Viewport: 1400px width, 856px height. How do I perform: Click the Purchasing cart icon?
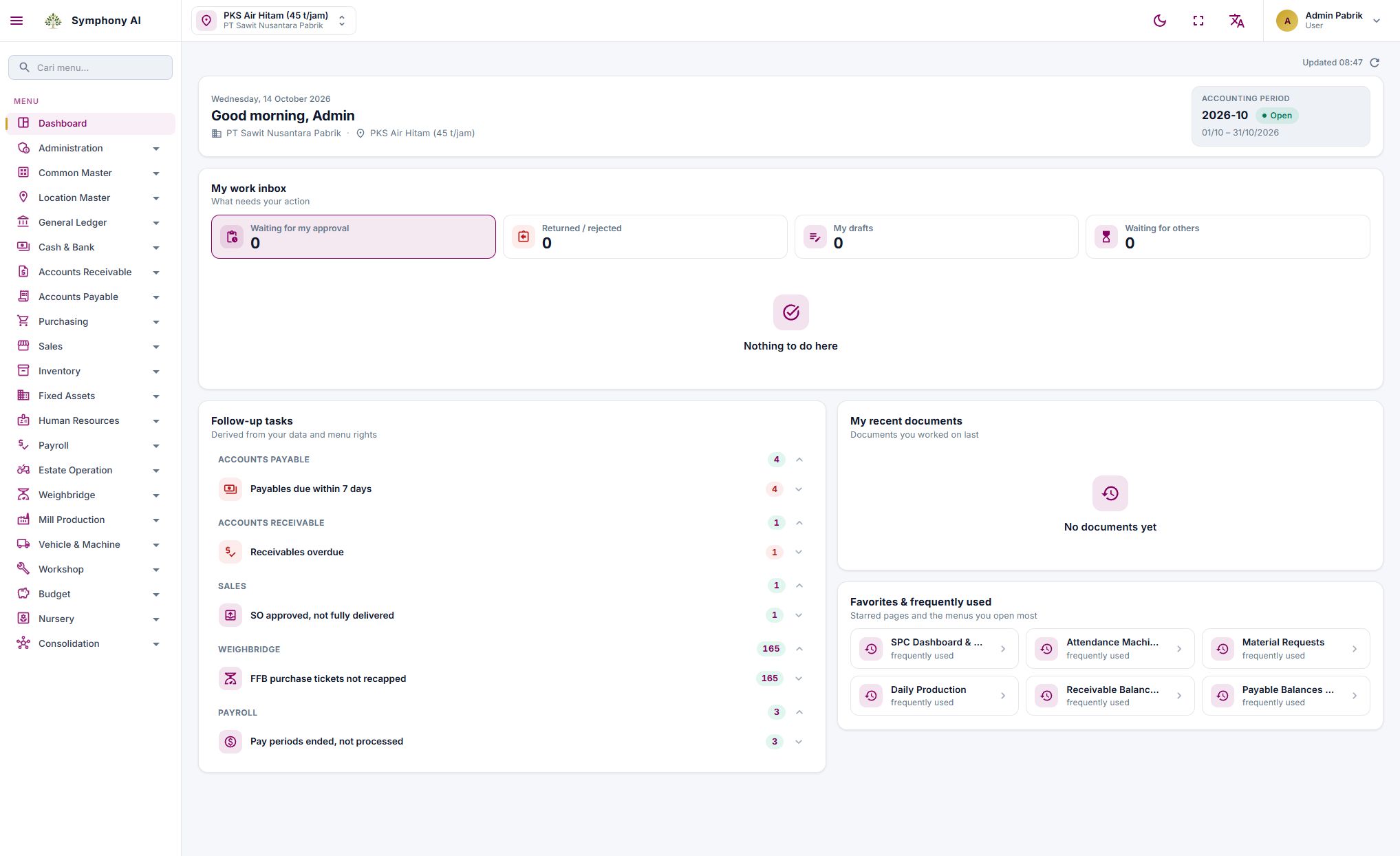(23, 321)
